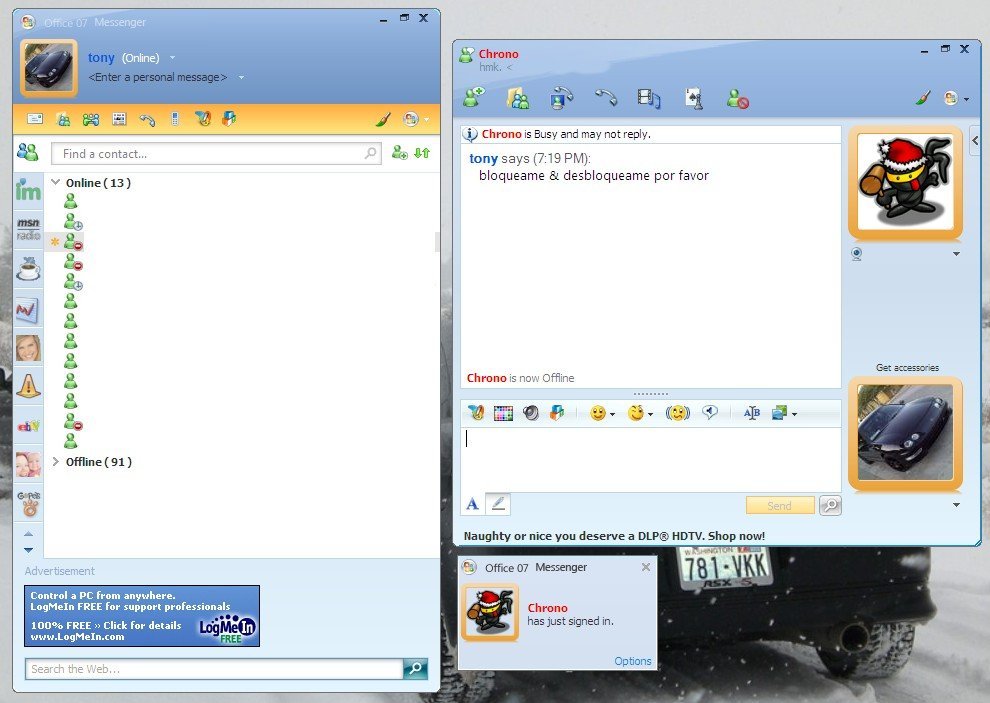Open the pets paw-print sidebar tab

(x=28, y=503)
